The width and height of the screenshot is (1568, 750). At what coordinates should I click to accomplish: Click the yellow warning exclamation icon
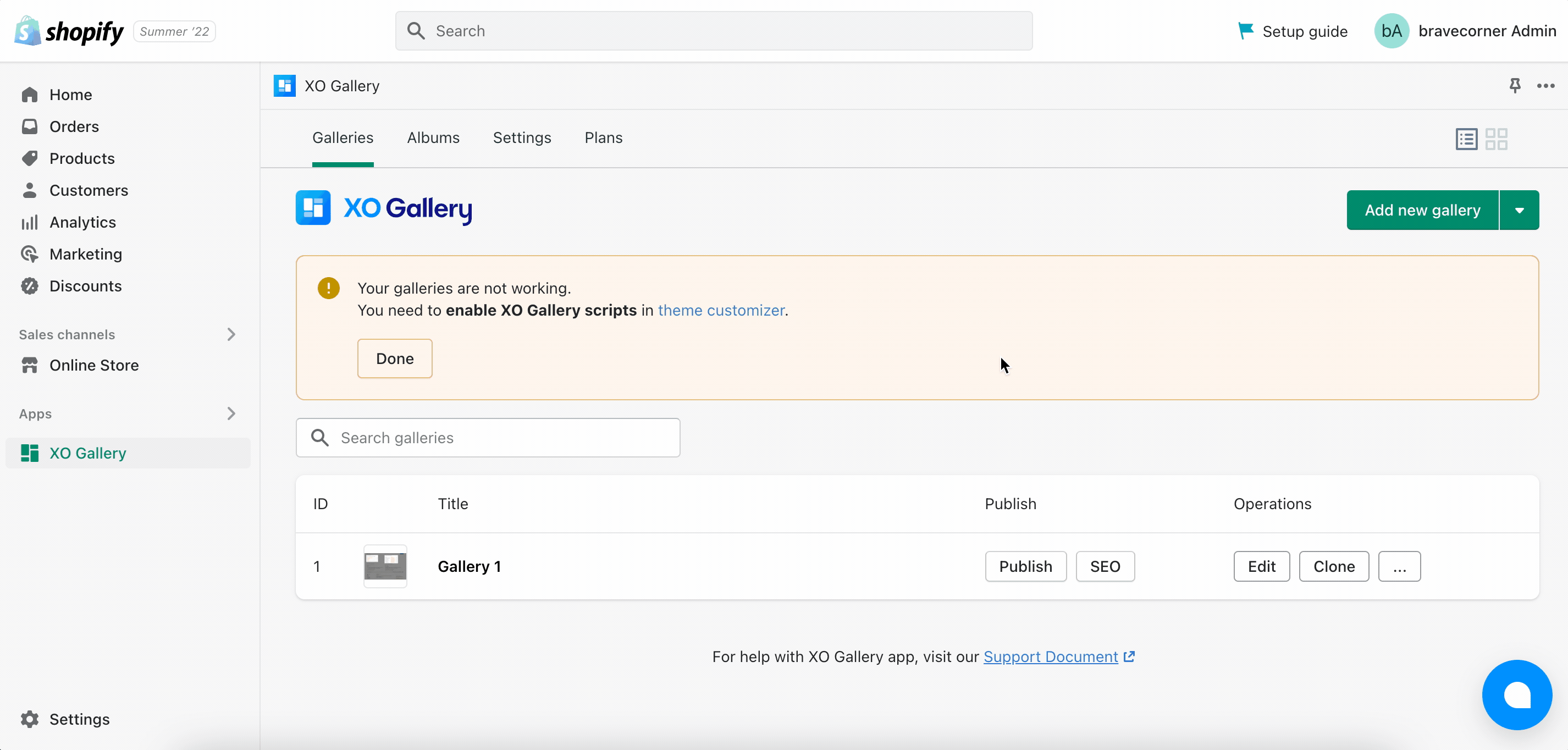pyautogui.click(x=329, y=288)
